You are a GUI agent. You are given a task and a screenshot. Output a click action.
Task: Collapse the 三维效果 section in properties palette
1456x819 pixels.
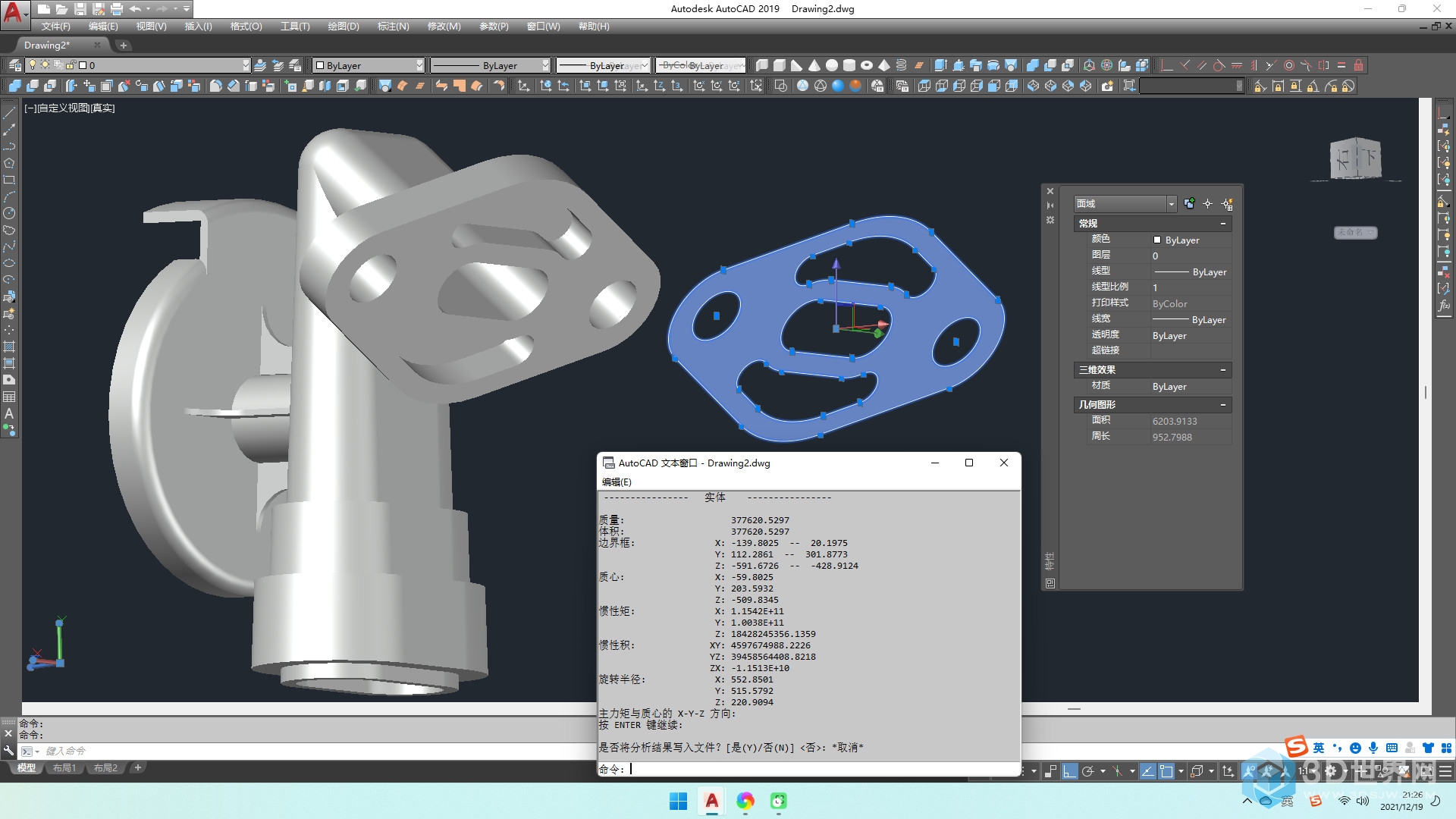click(x=1223, y=370)
